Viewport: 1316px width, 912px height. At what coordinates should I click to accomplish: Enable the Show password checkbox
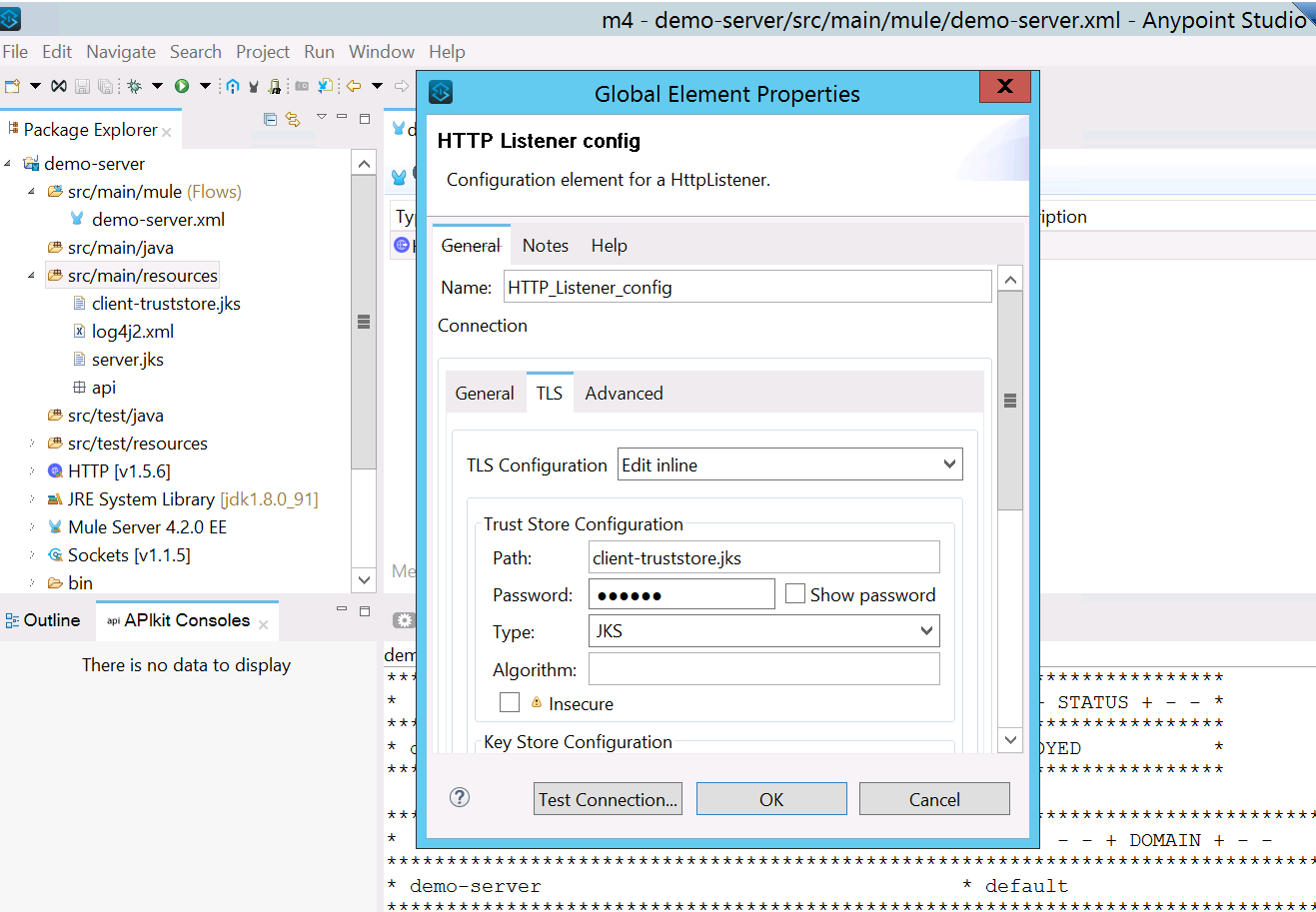pos(795,594)
